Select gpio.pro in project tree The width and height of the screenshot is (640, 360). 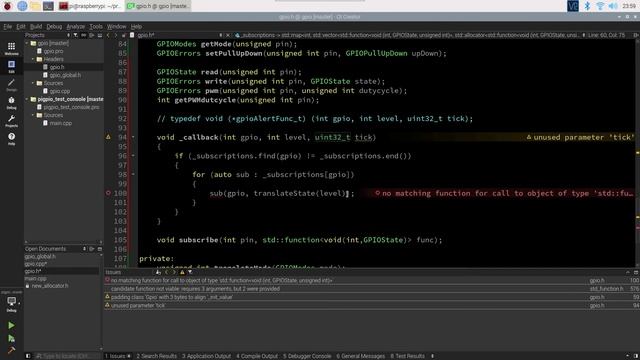coord(53,51)
